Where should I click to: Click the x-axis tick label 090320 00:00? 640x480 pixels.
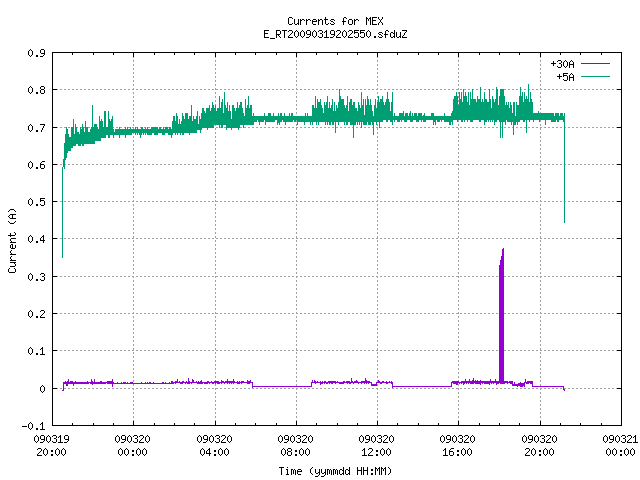click(133, 446)
